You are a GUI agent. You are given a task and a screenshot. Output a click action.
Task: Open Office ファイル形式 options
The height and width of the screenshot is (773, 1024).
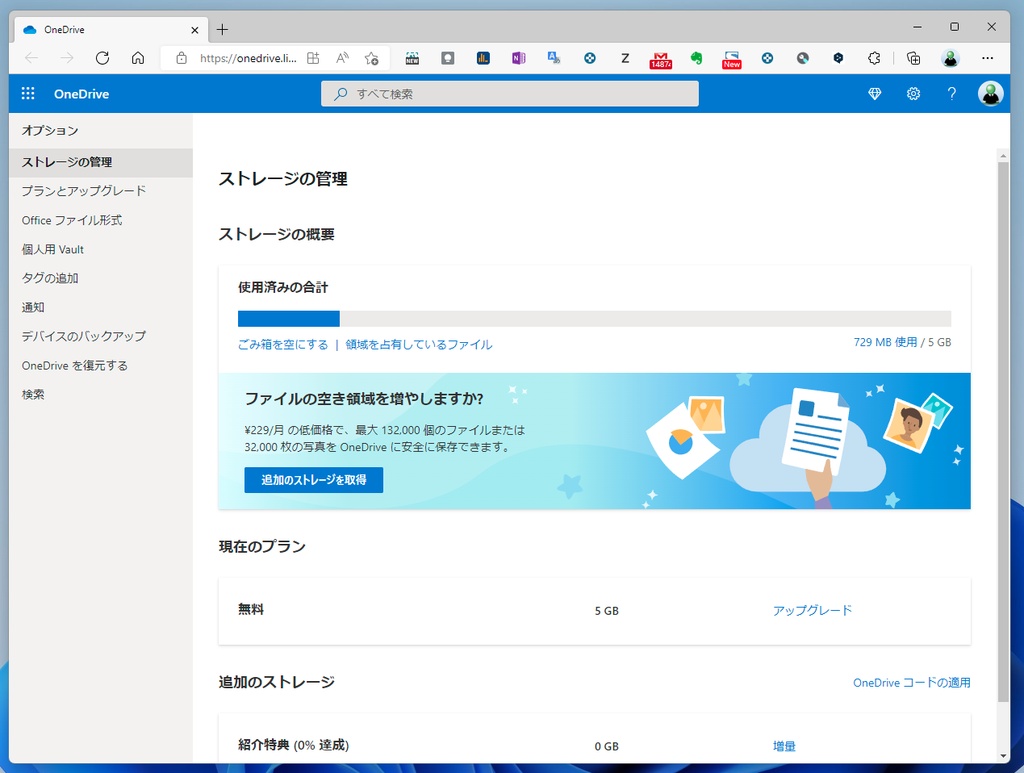point(101,220)
